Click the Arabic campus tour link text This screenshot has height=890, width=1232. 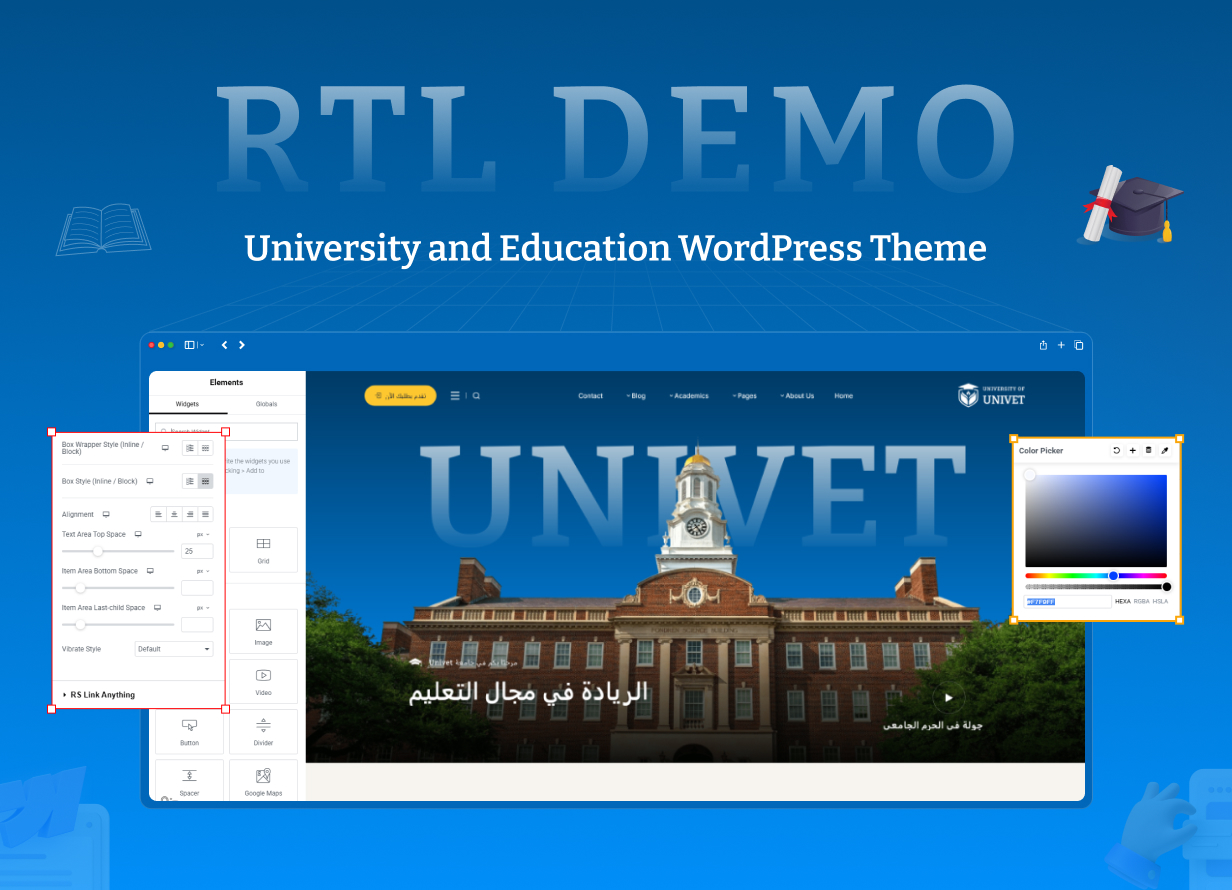pyautogui.click(x=933, y=725)
